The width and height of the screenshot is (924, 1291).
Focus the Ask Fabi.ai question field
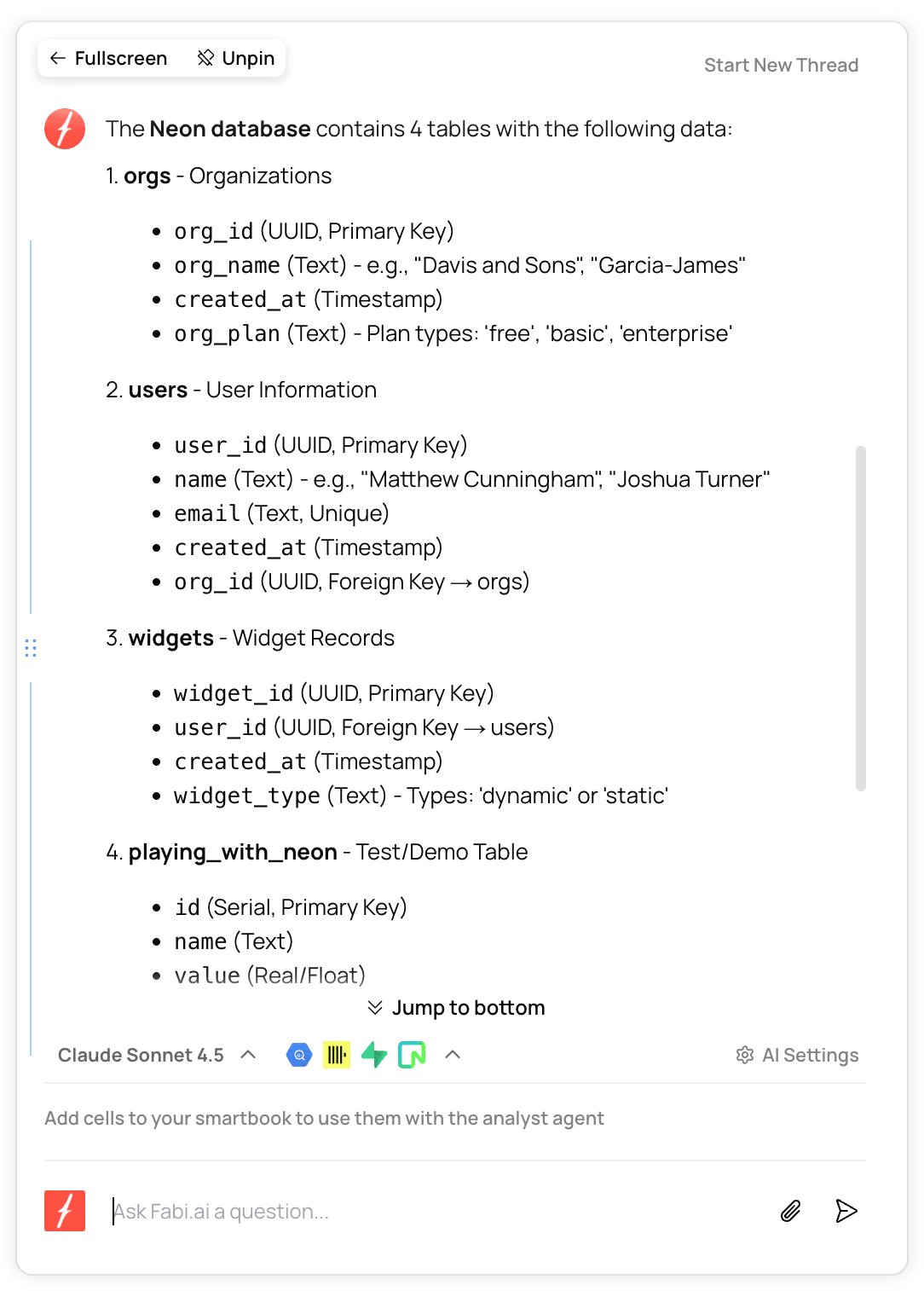426,1211
